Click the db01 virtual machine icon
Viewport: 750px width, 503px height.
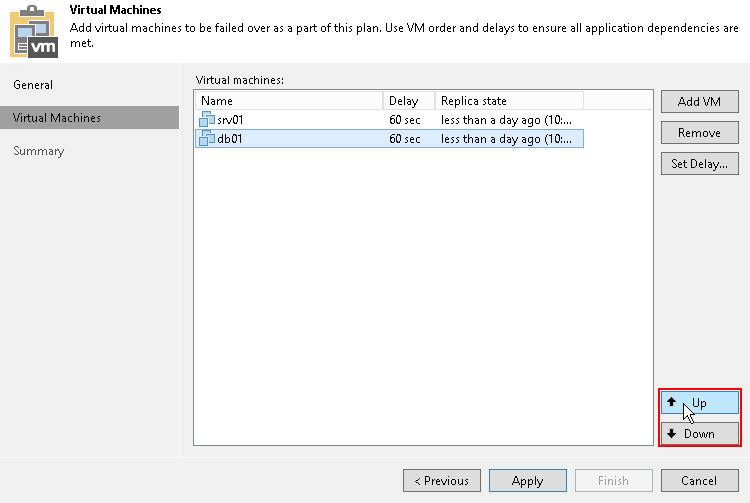207,139
